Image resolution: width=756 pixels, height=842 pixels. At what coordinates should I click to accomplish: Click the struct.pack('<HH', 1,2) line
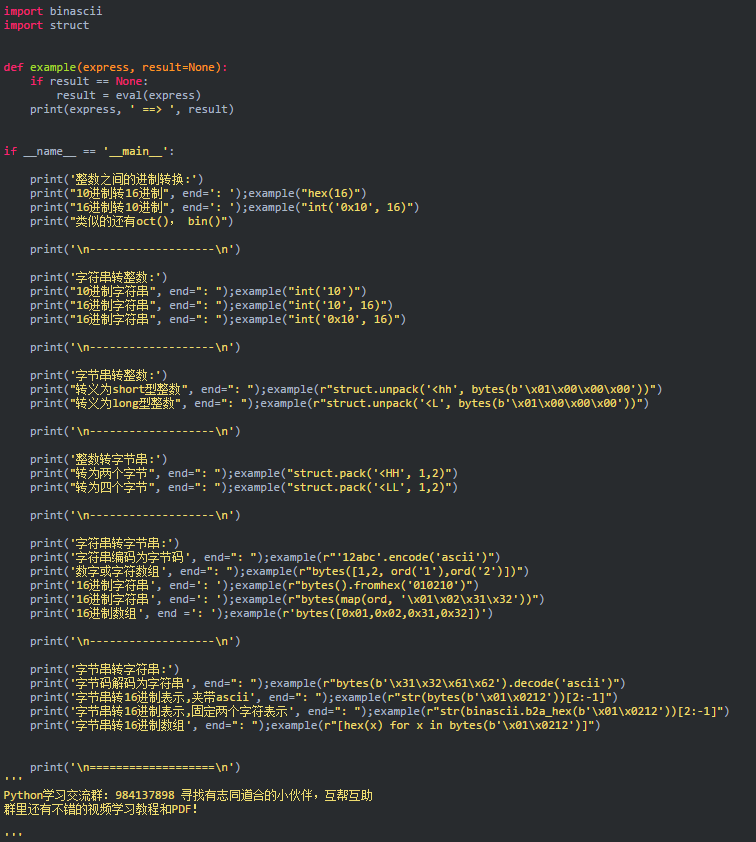pyautogui.click(x=244, y=473)
